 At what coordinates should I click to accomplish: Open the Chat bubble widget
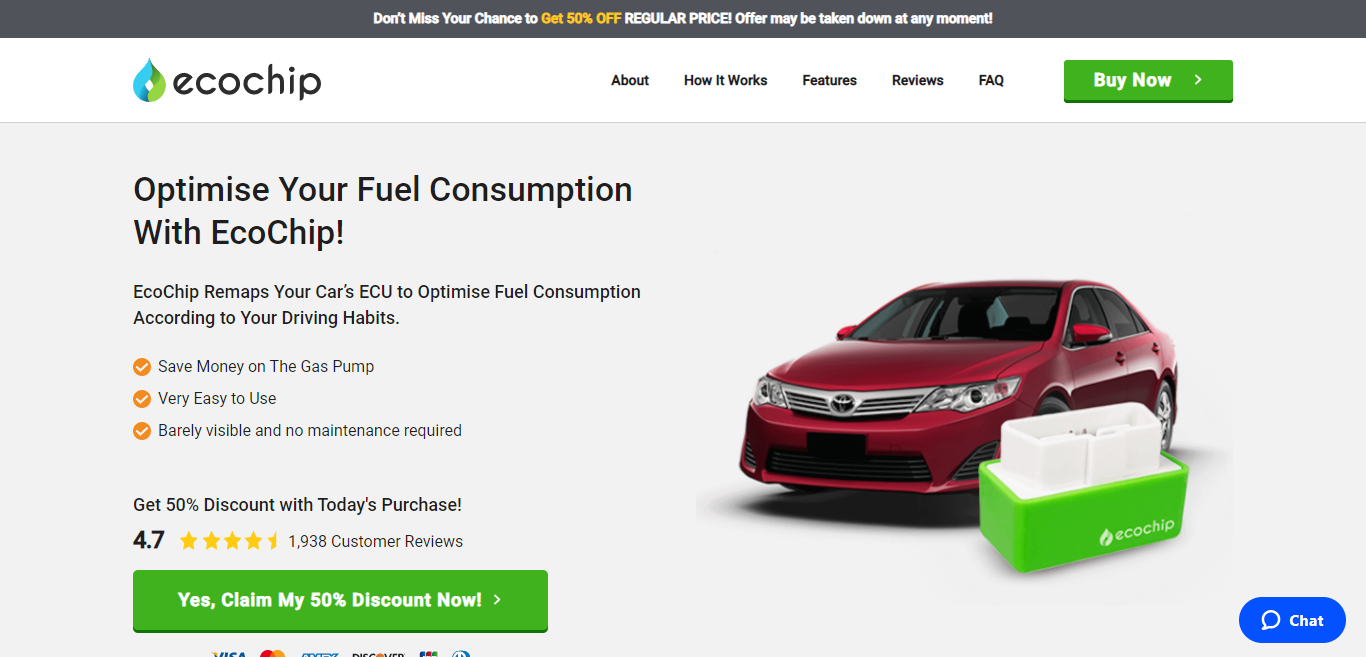1292,620
